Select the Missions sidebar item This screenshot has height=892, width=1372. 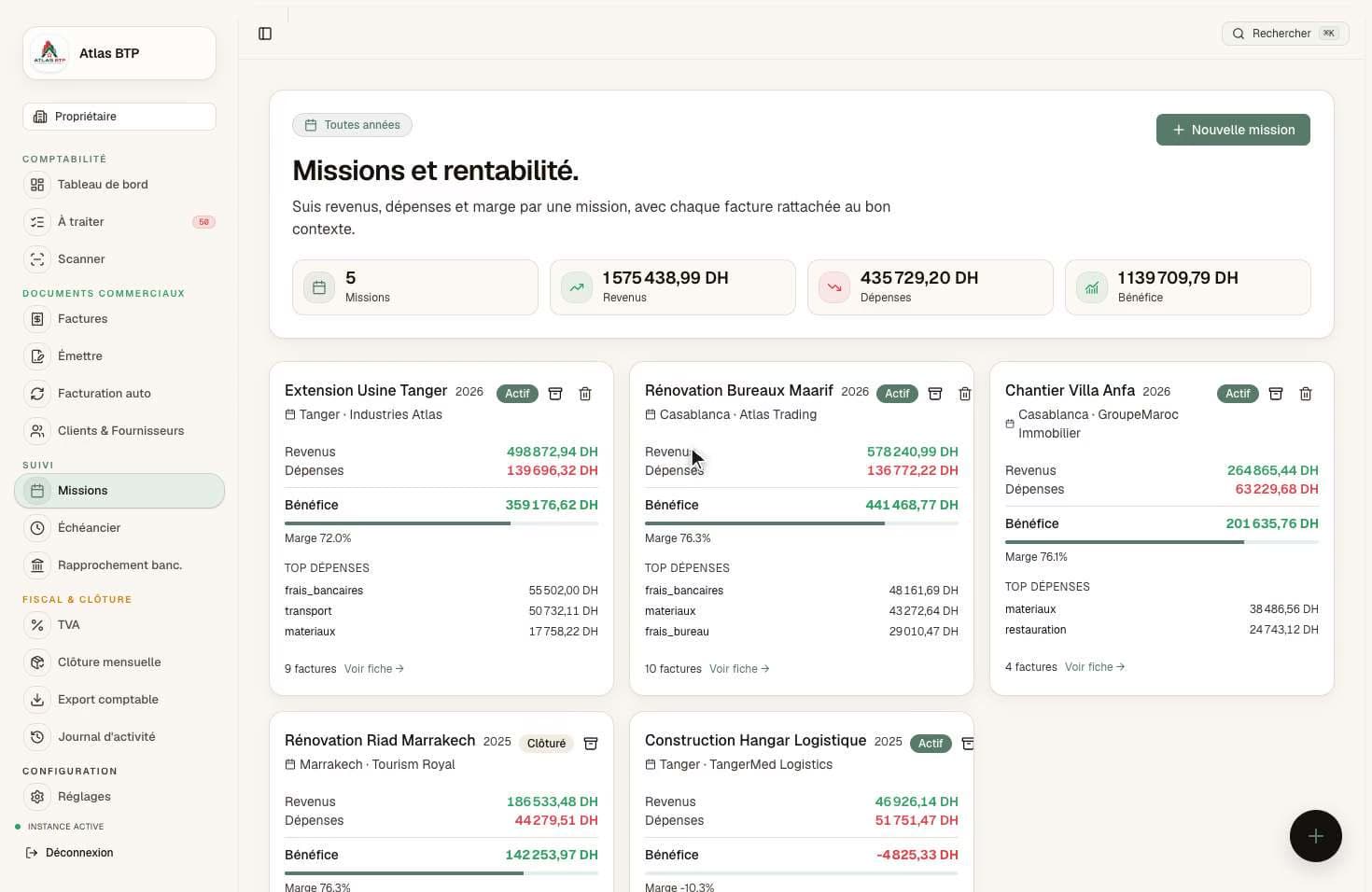(119, 491)
